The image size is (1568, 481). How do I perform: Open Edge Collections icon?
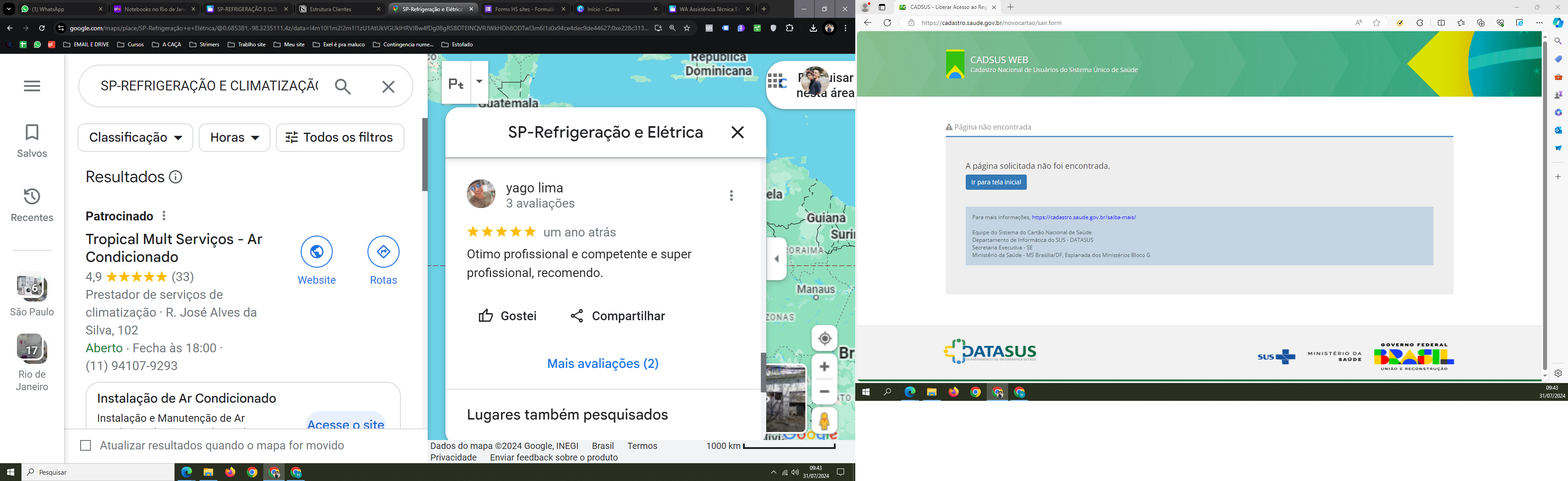tap(1480, 23)
